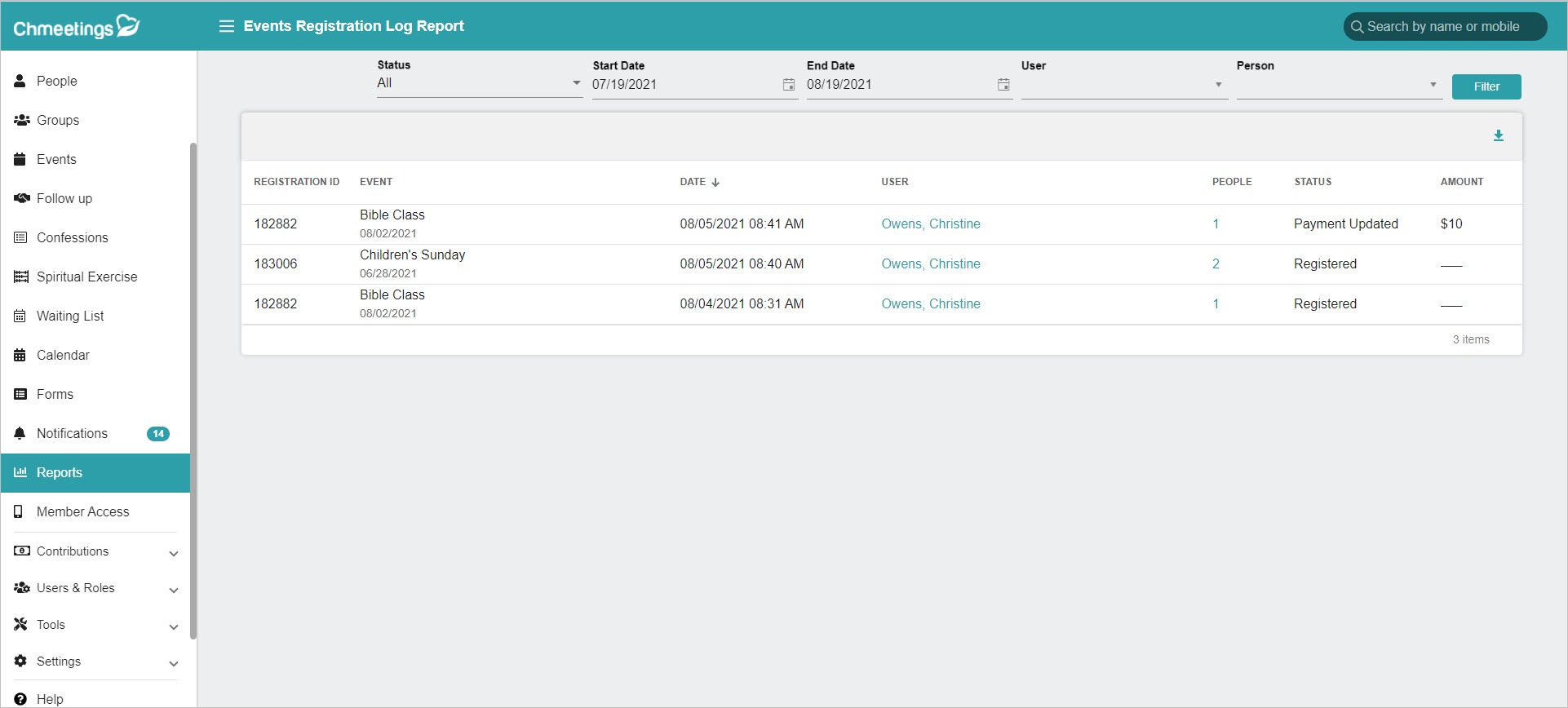Open the Person filter dropdown

[x=1339, y=85]
